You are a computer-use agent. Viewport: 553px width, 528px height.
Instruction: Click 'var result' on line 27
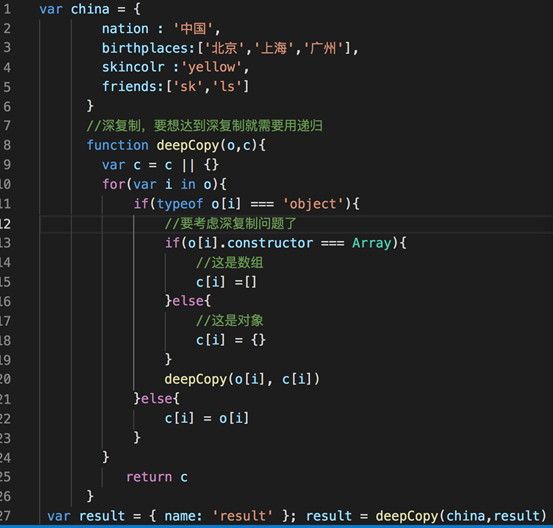tap(86, 516)
